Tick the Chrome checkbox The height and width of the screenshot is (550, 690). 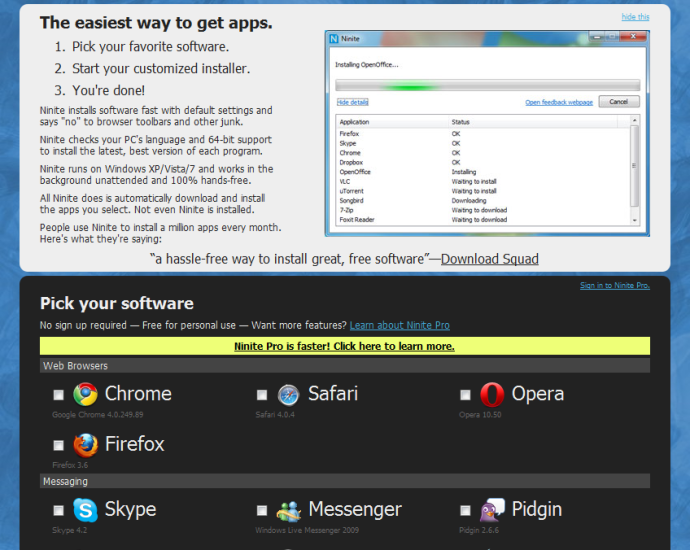pyautogui.click(x=59, y=395)
